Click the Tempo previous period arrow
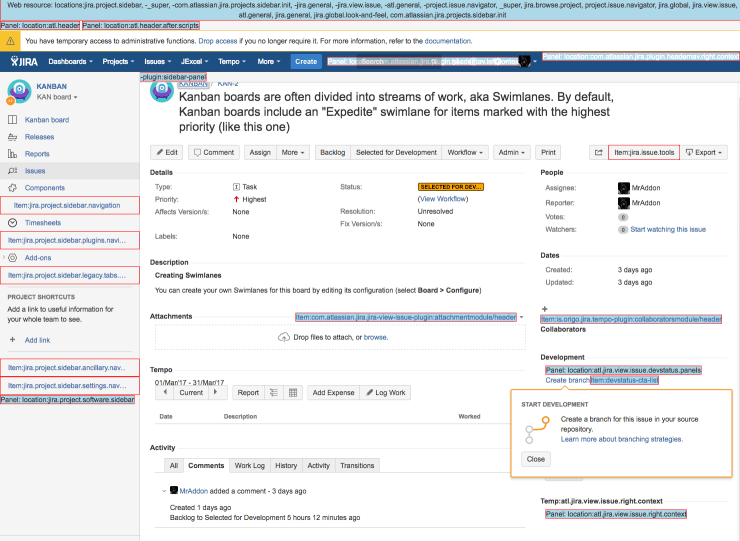 click(x=165, y=393)
